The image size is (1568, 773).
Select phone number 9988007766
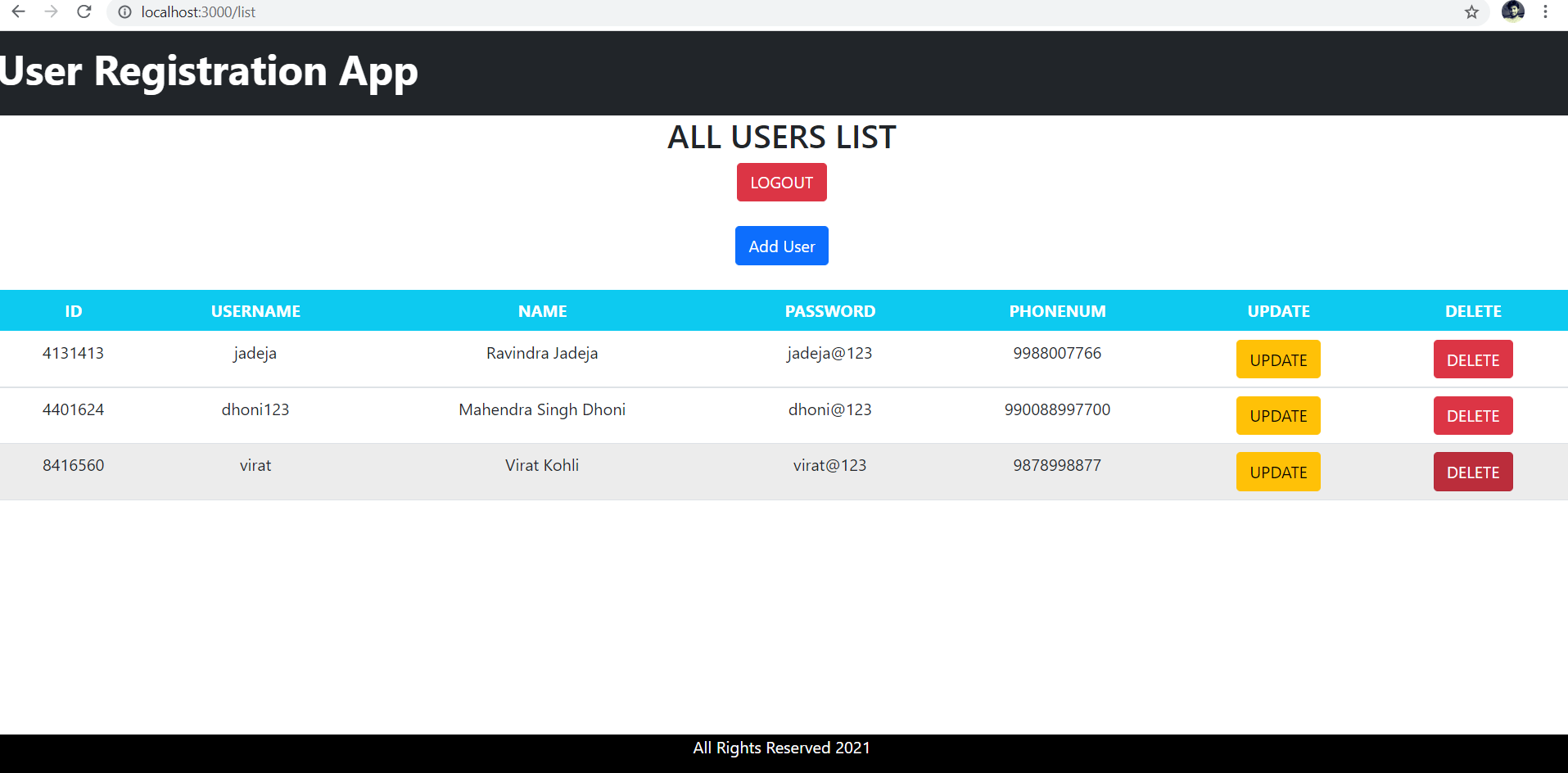[x=1057, y=353]
